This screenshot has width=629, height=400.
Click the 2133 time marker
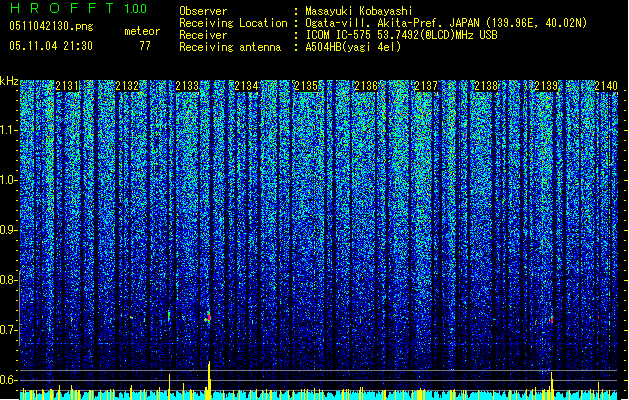tap(187, 86)
